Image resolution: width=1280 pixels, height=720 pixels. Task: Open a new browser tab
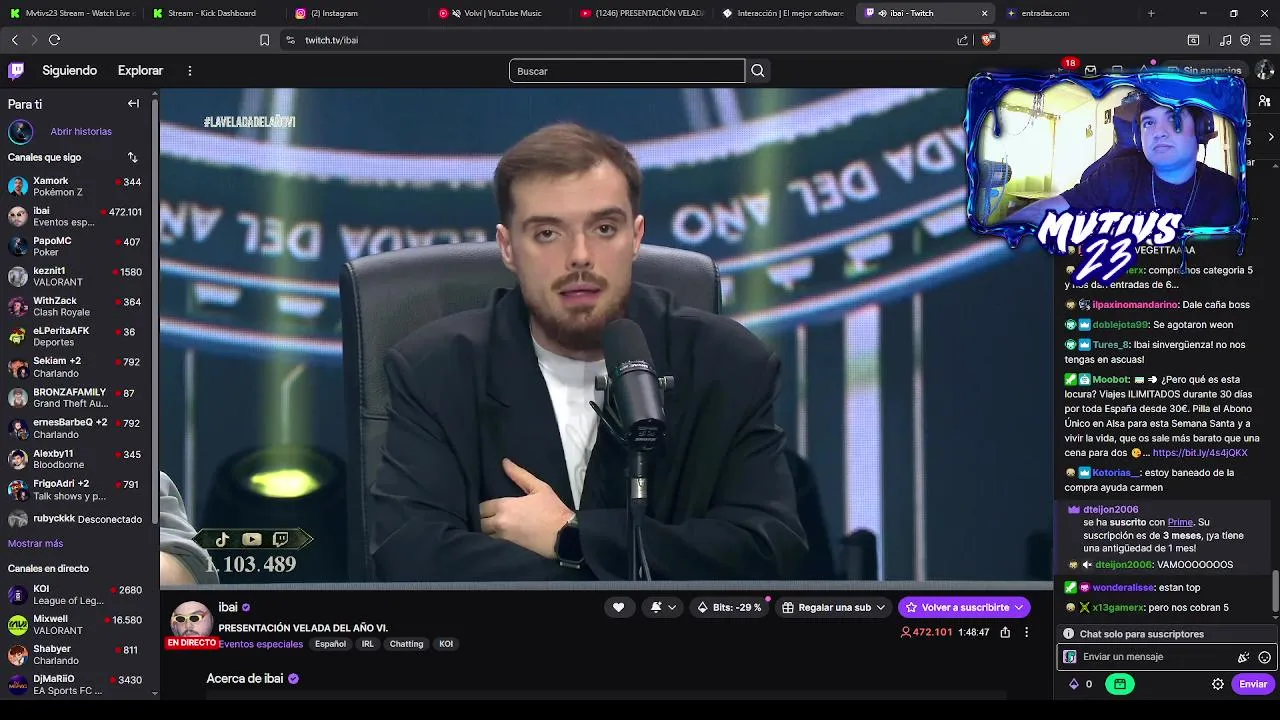(1151, 13)
